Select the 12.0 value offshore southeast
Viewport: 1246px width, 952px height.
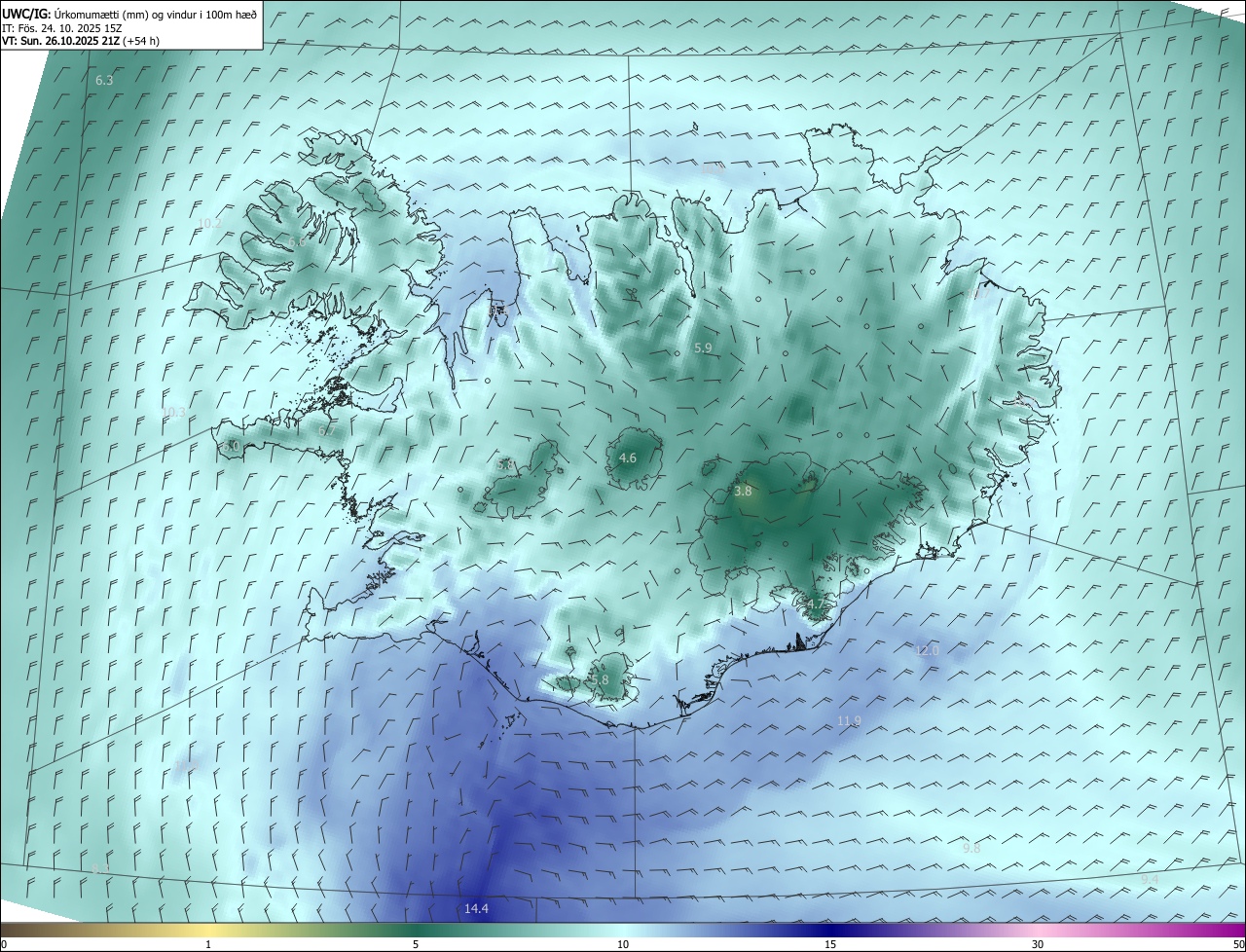pyautogui.click(x=927, y=649)
